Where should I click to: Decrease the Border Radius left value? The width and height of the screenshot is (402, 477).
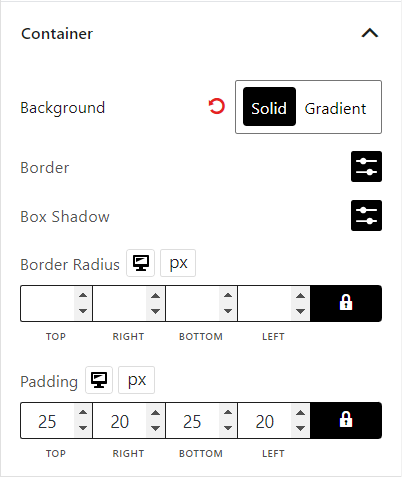click(300, 311)
